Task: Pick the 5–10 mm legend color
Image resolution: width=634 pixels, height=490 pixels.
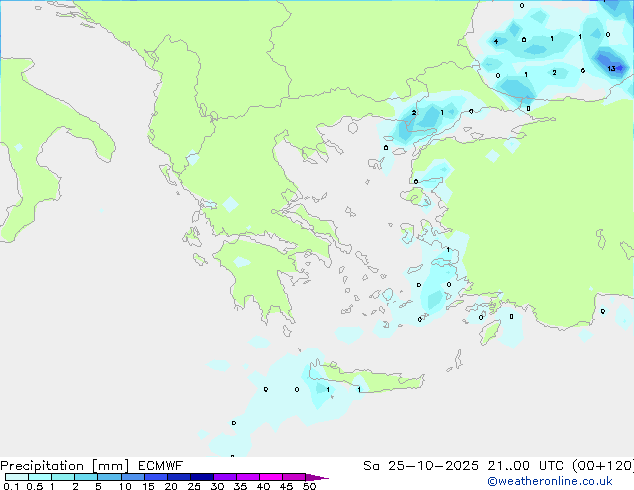Action: (109, 477)
